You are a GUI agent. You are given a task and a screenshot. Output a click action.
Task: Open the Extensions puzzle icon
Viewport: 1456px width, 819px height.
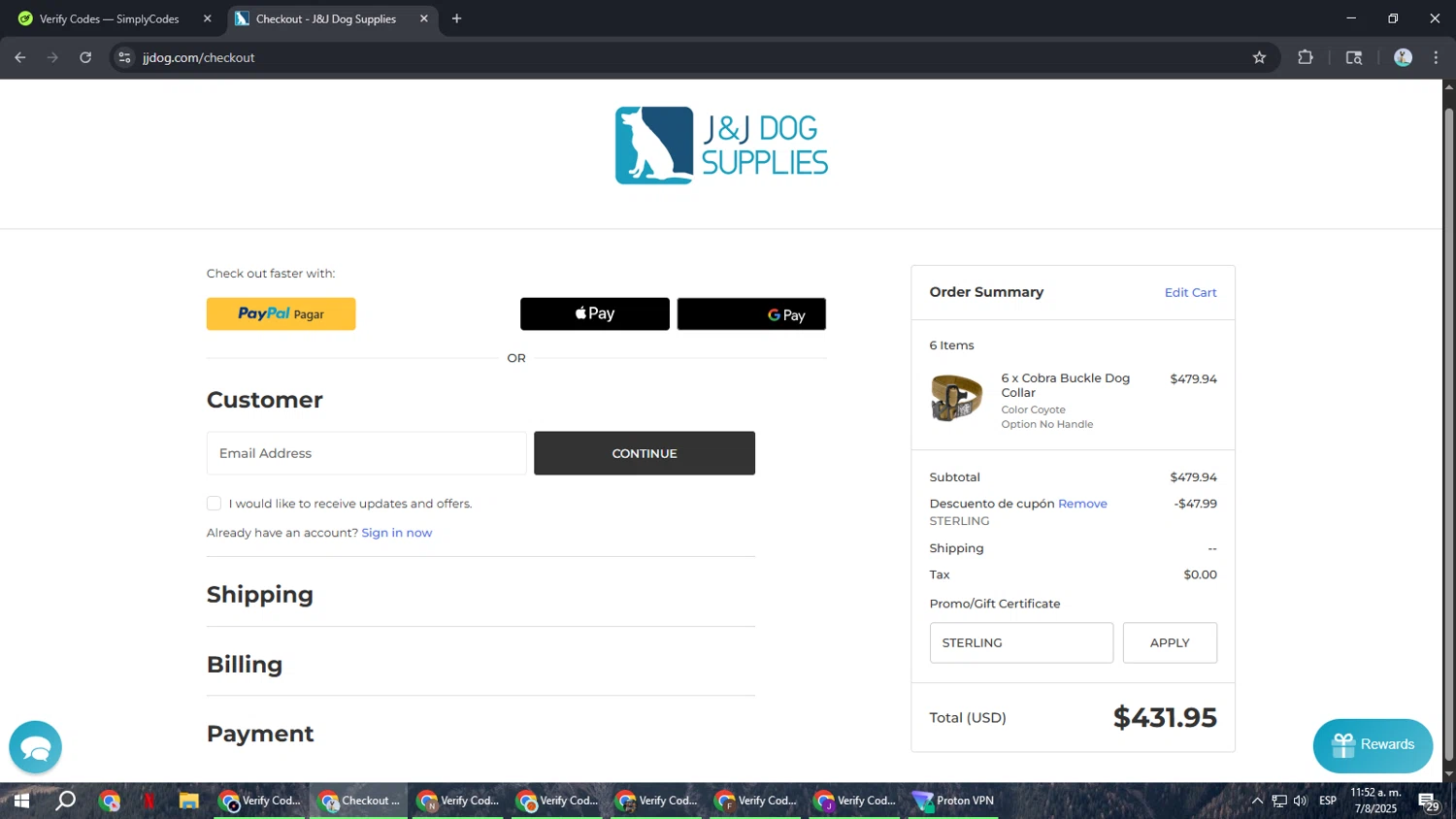point(1306,57)
